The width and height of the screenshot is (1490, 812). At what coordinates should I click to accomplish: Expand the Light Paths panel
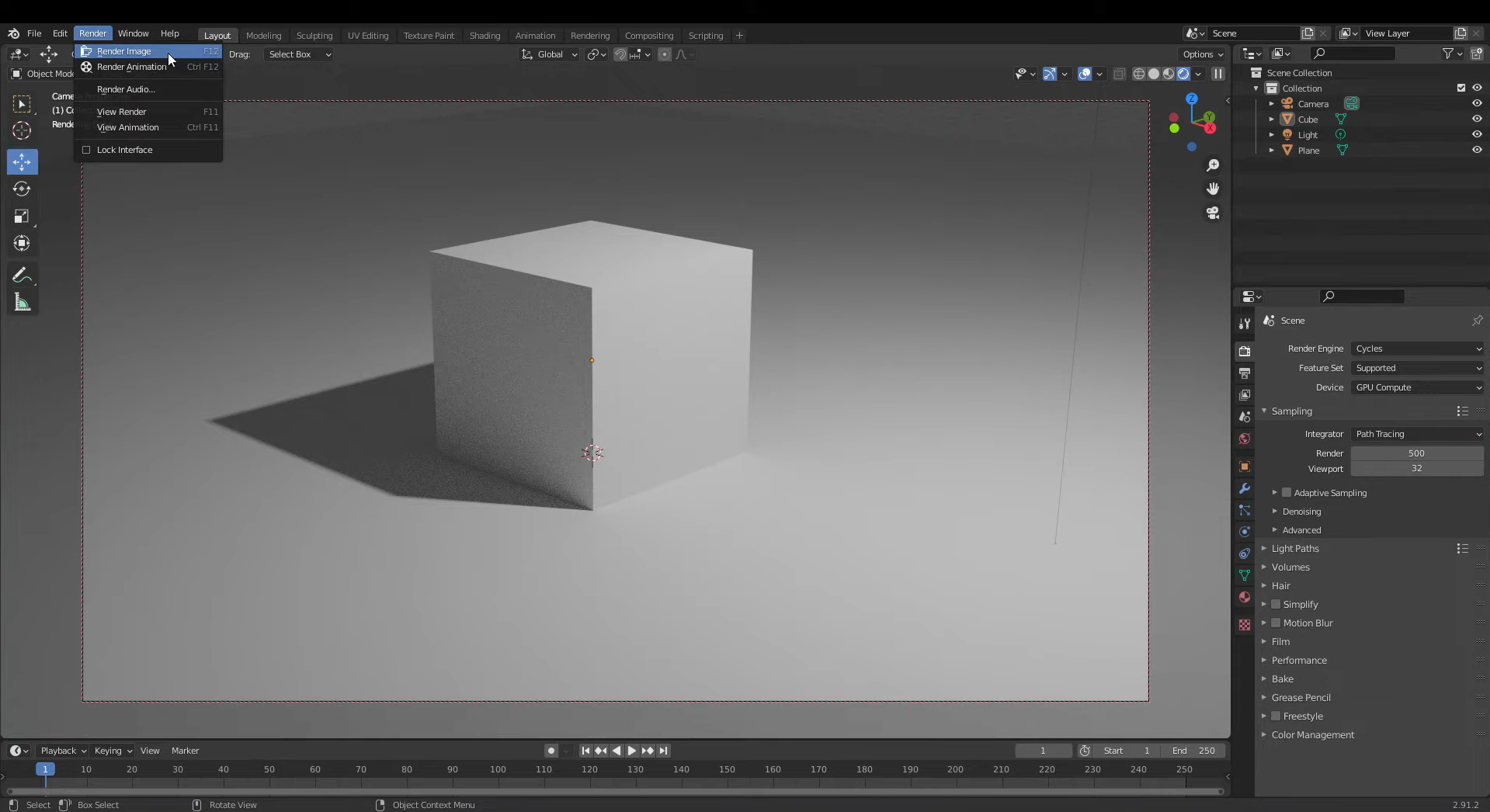[1295, 549]
